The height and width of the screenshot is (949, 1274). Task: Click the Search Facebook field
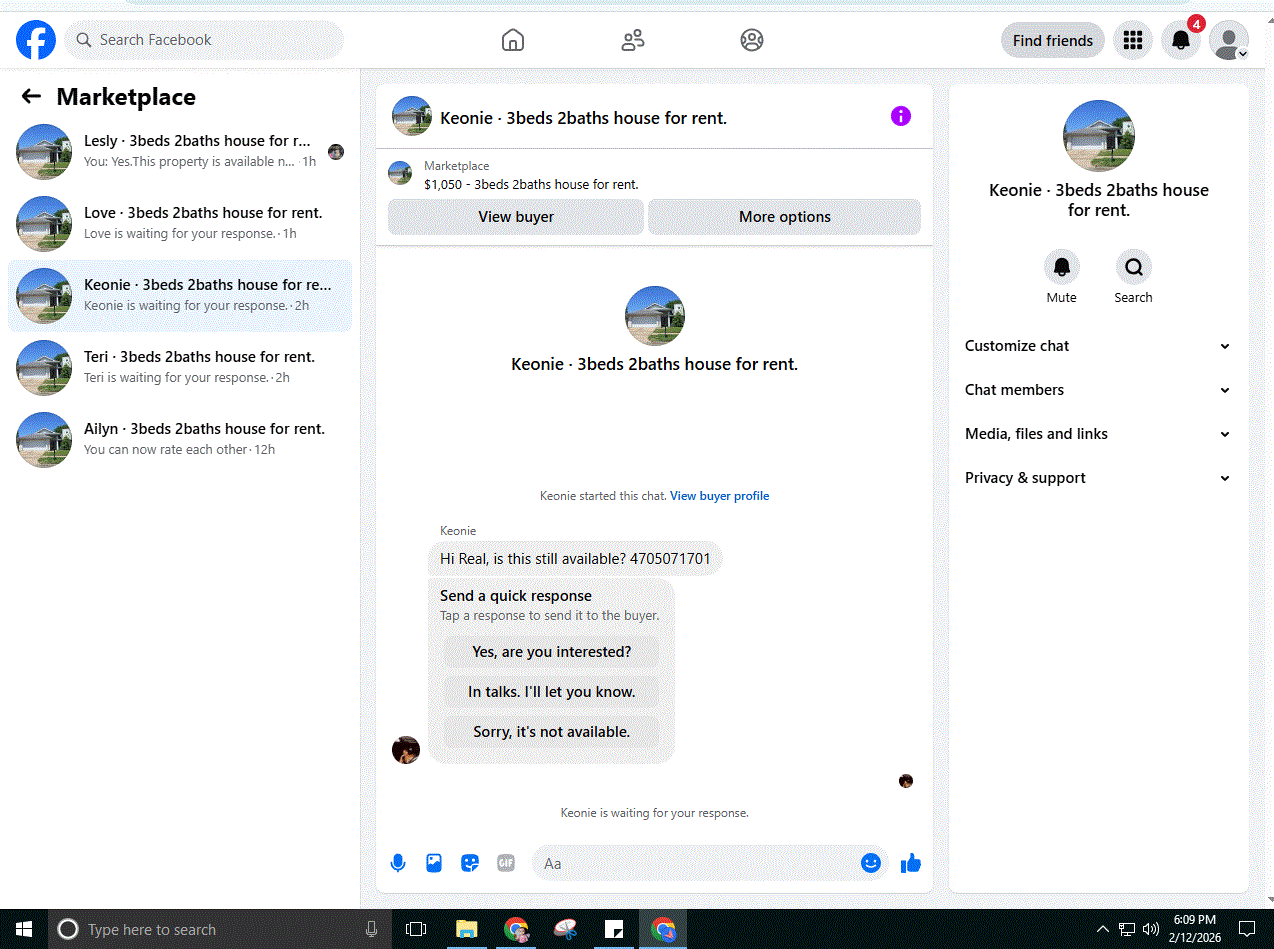205,40
